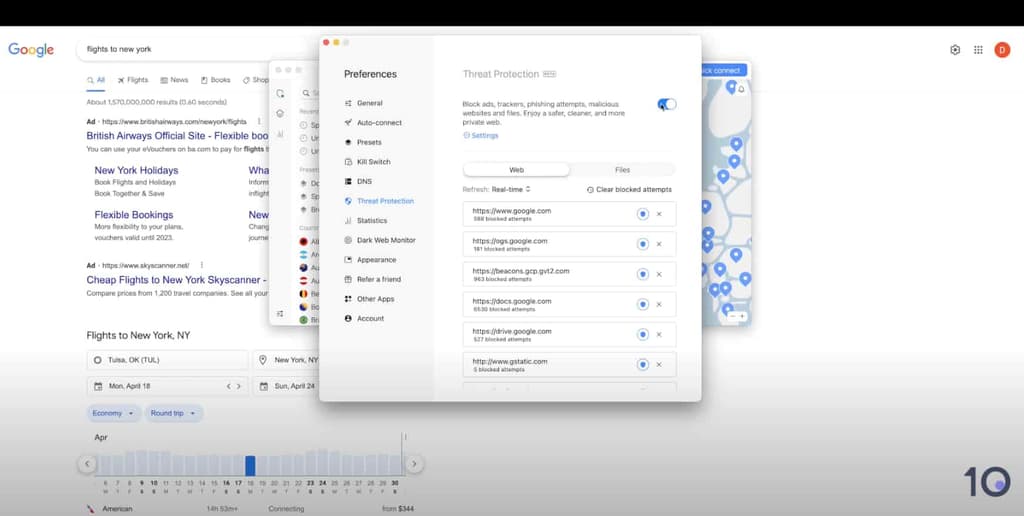1024x516 pixels.
Task: Open the Round trip dropdown
Action: point(174,413)
